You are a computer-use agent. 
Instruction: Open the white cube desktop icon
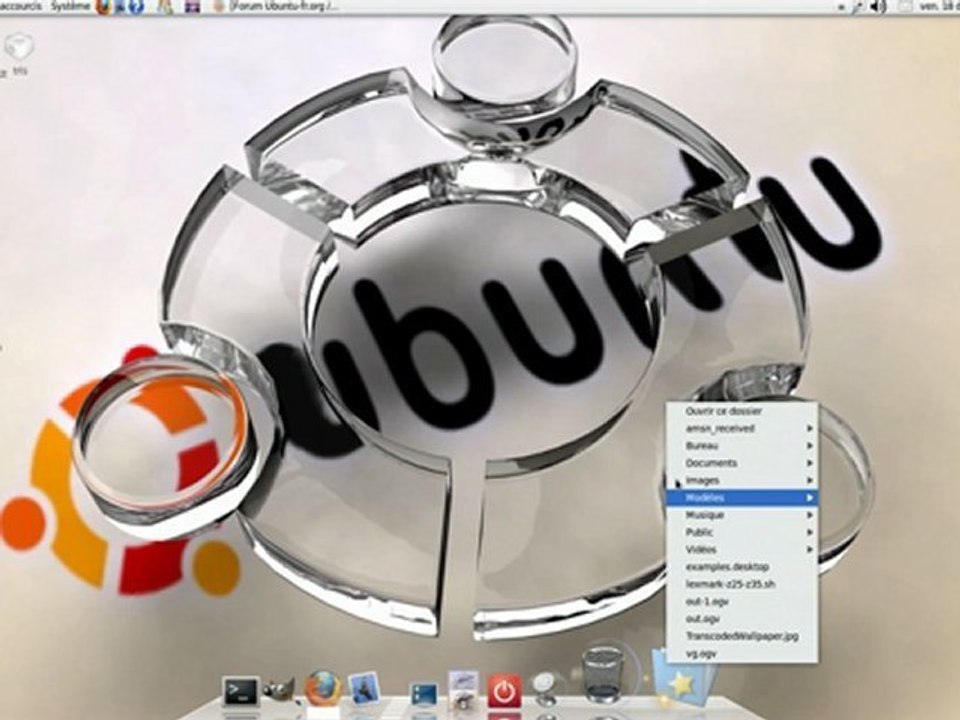pos(18,48)
